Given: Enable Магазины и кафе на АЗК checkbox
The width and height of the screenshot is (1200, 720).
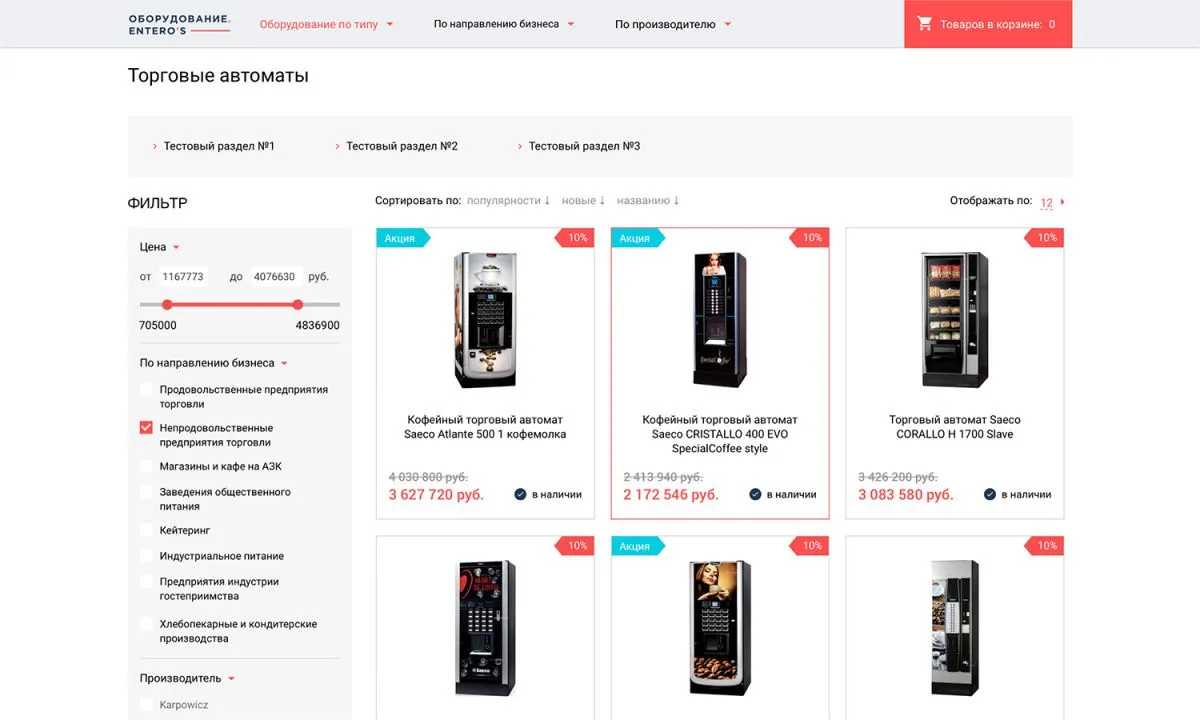Looking at the screenshot, I should click(146, 466).
